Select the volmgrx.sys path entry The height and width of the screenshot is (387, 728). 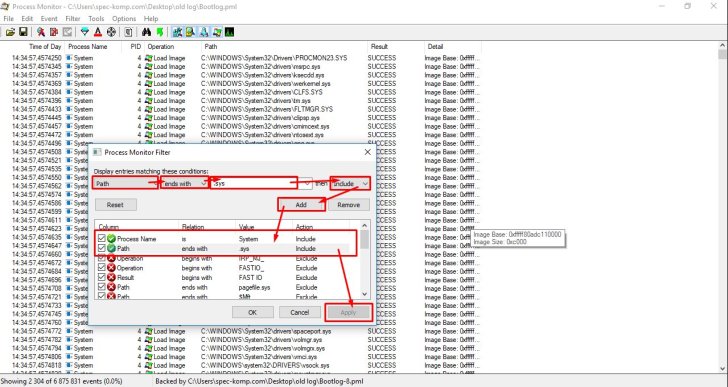click(x=263, y=348)
